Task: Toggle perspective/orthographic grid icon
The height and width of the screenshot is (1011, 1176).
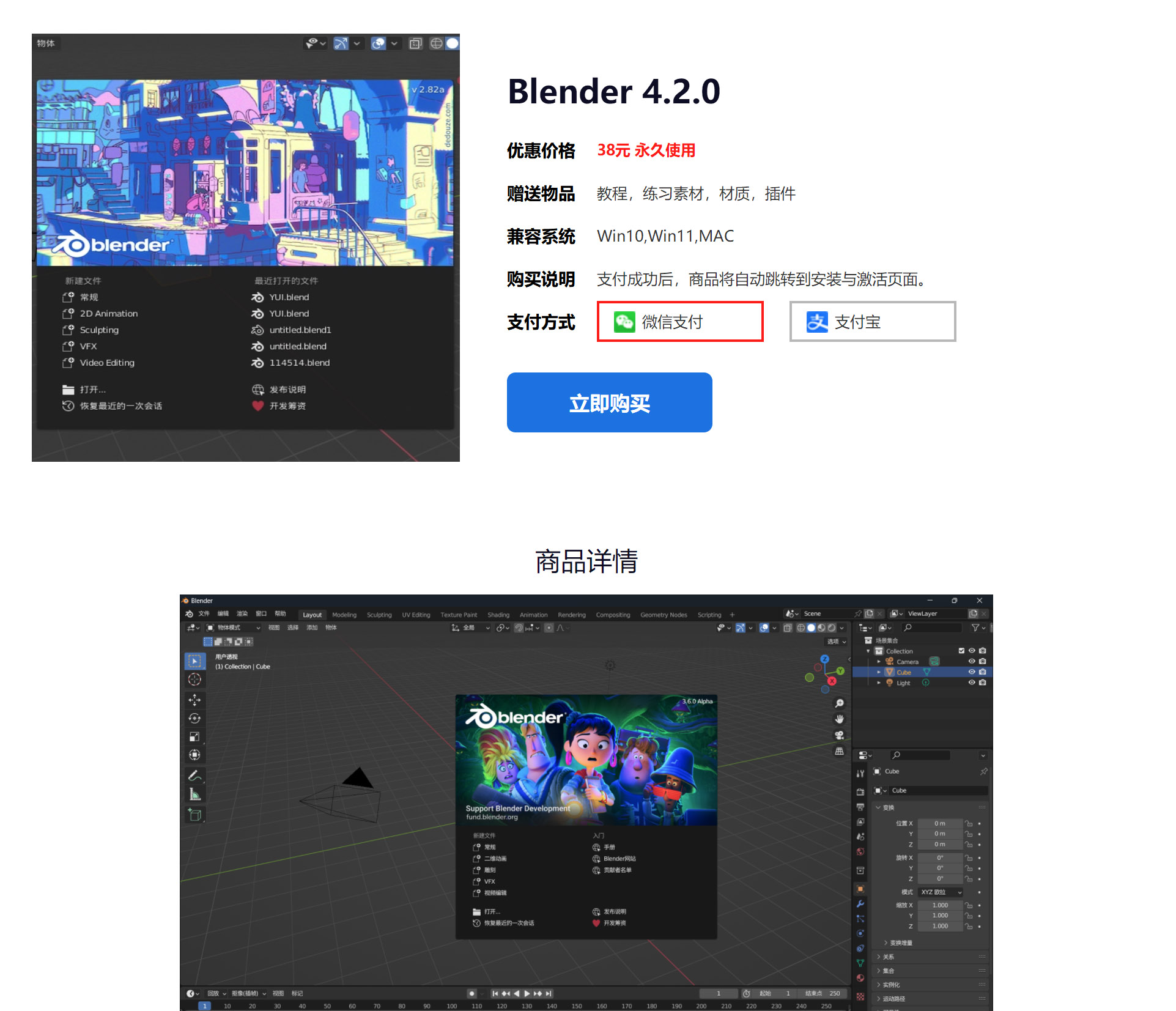Action: pyautogui.click(x=840, y=751)
